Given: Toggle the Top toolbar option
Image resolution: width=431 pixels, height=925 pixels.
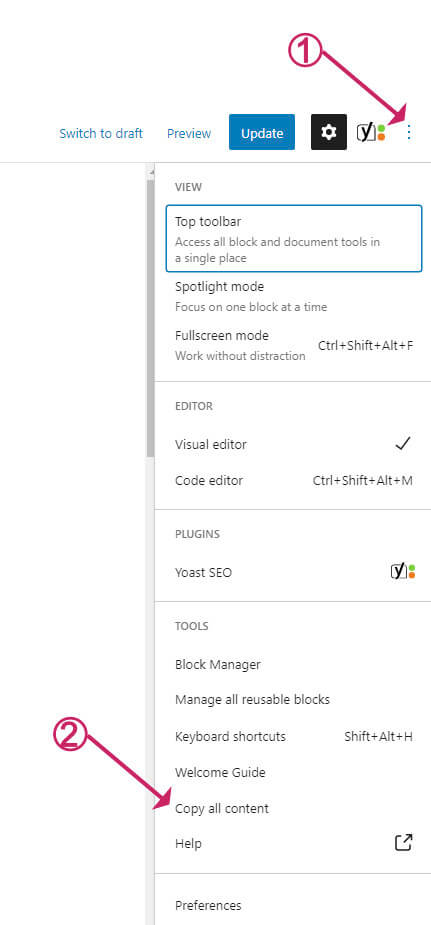Looking at the screenshot, I should click(294, 238).
